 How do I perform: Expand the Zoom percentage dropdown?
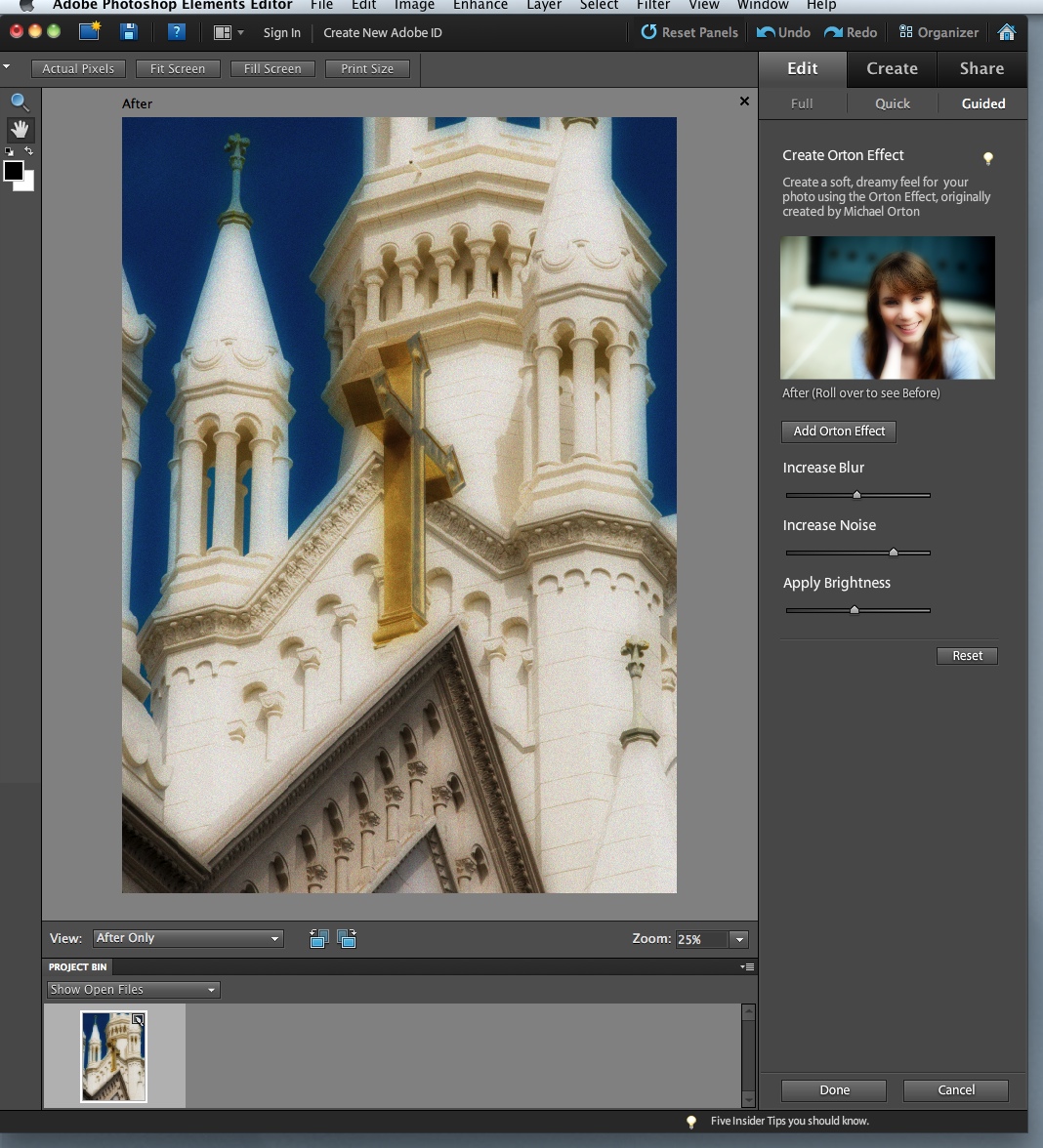pyautogui.click(x=739, y=939)
